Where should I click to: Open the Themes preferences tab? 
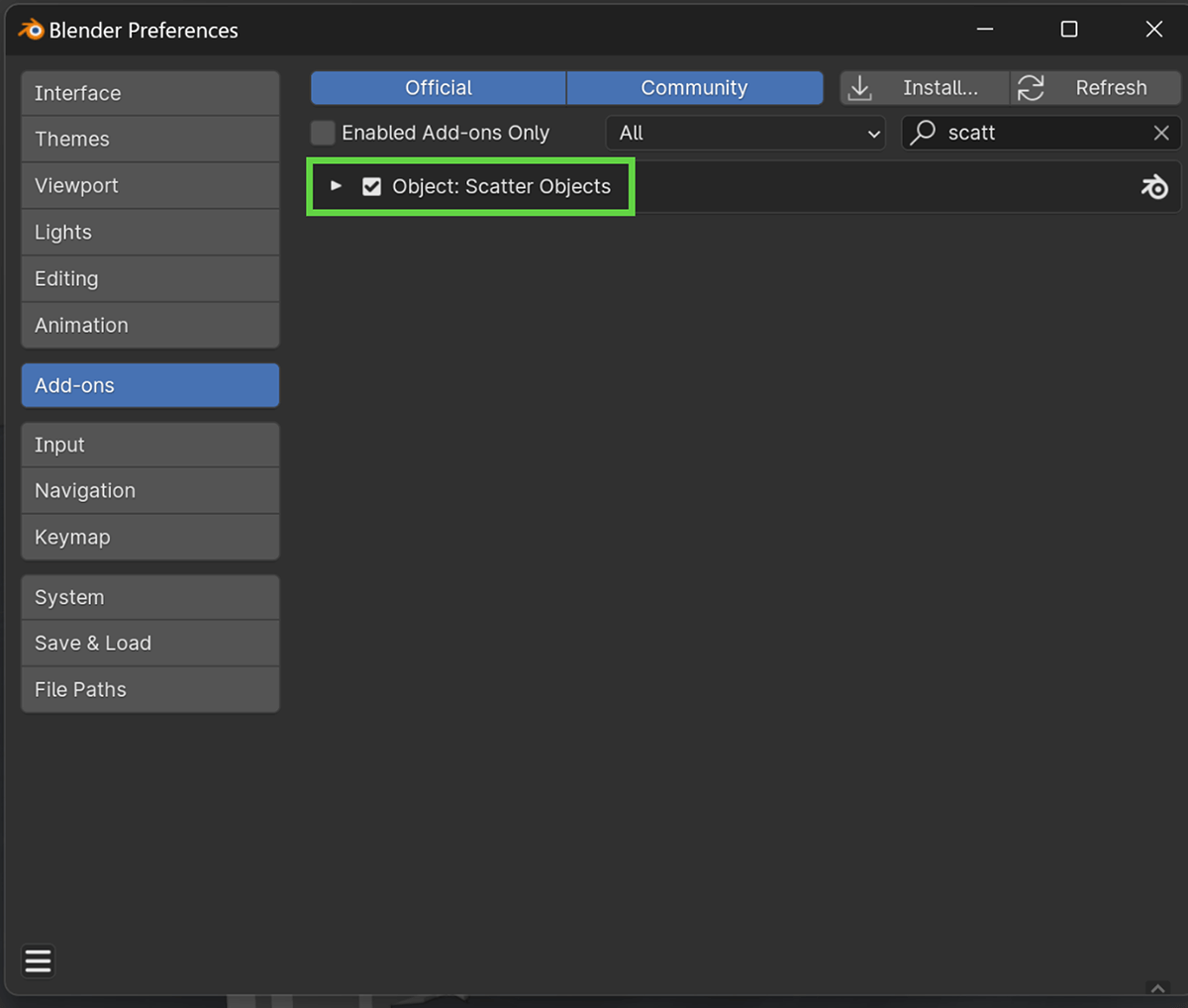click(x=150, y=140)
